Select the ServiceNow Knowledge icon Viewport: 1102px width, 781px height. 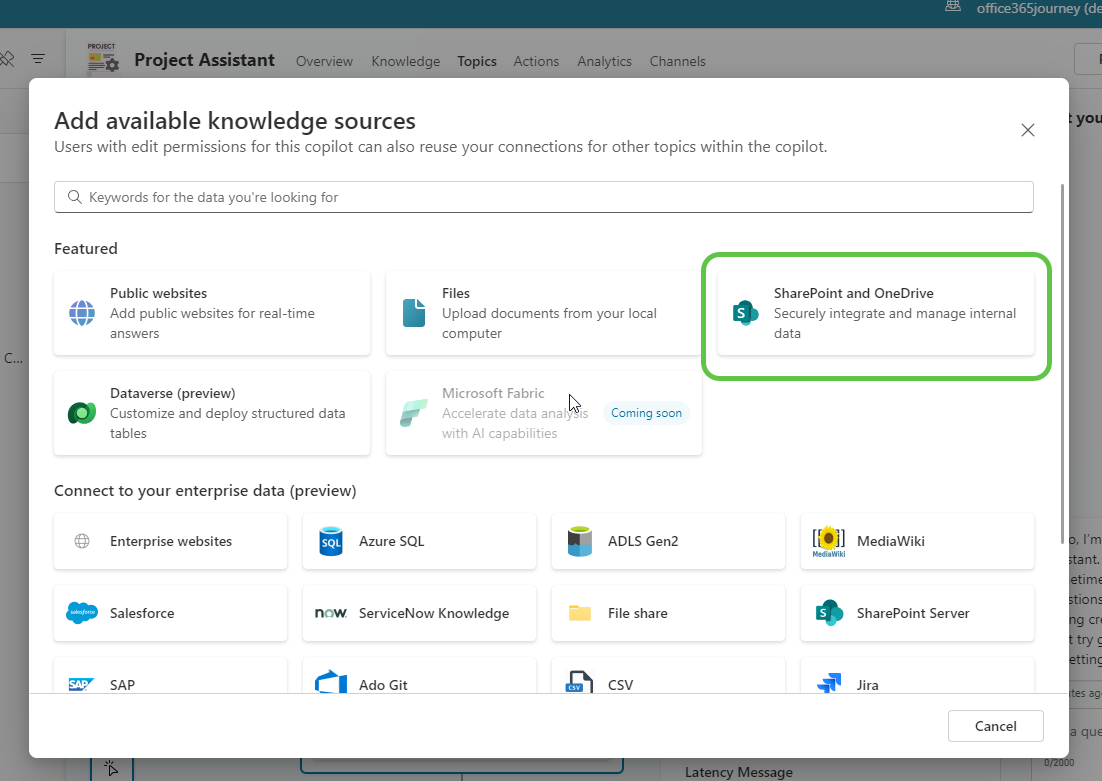tap(331, 613)
